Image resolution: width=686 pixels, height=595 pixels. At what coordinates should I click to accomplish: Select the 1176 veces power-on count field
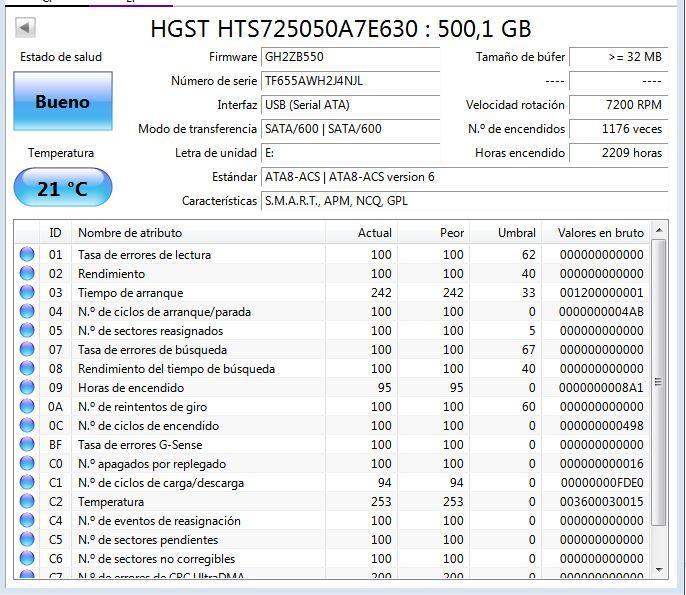(x=618, y=129)
